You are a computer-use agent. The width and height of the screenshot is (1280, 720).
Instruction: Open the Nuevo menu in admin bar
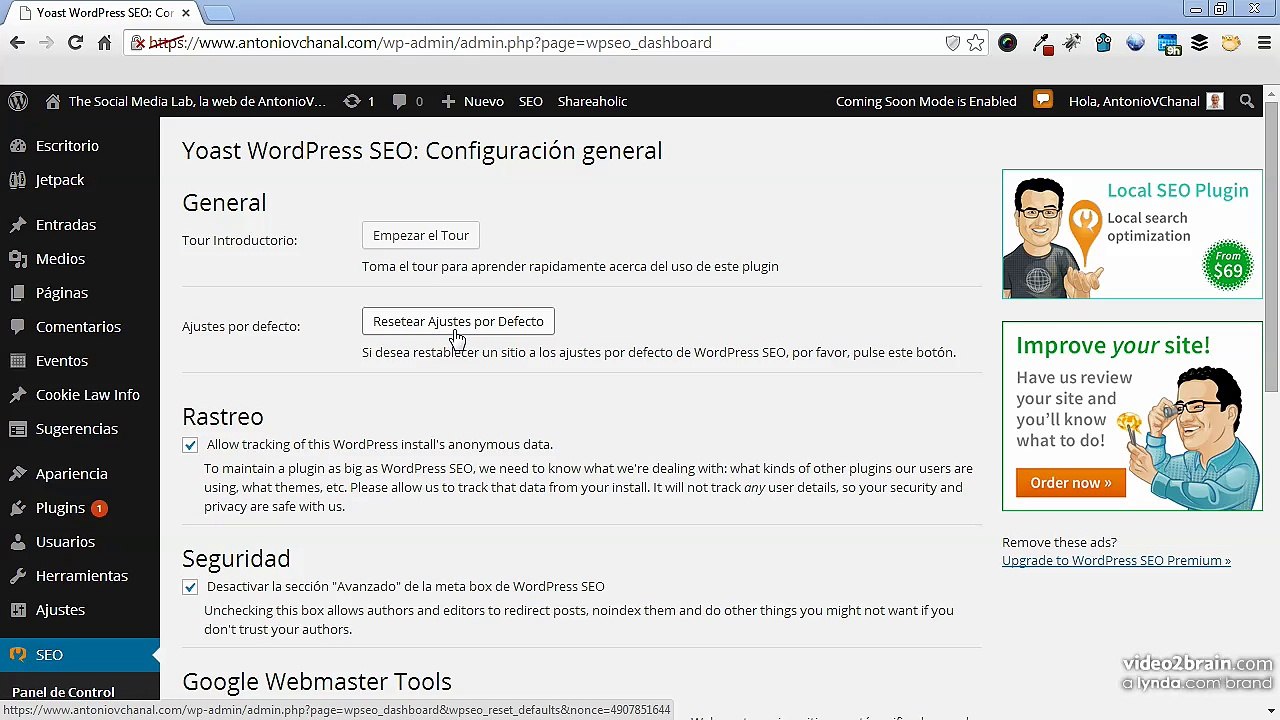[472, 101]
